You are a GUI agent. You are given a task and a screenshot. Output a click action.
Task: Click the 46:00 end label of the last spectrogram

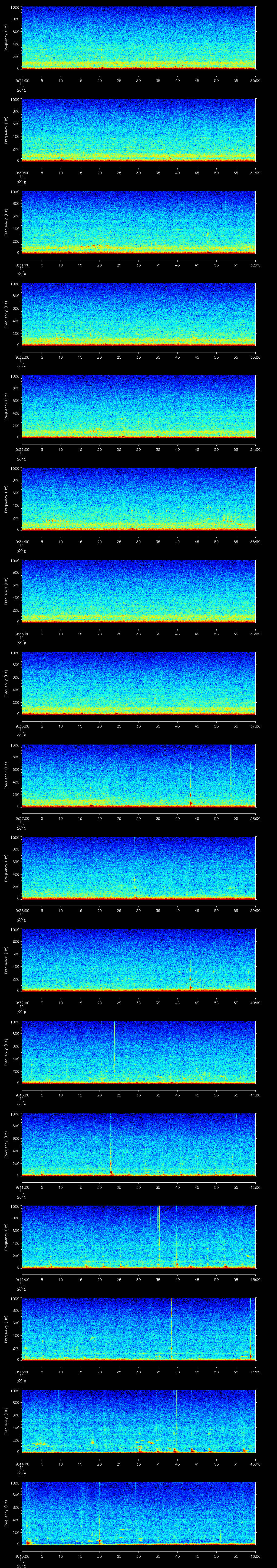coord(256,1556)
